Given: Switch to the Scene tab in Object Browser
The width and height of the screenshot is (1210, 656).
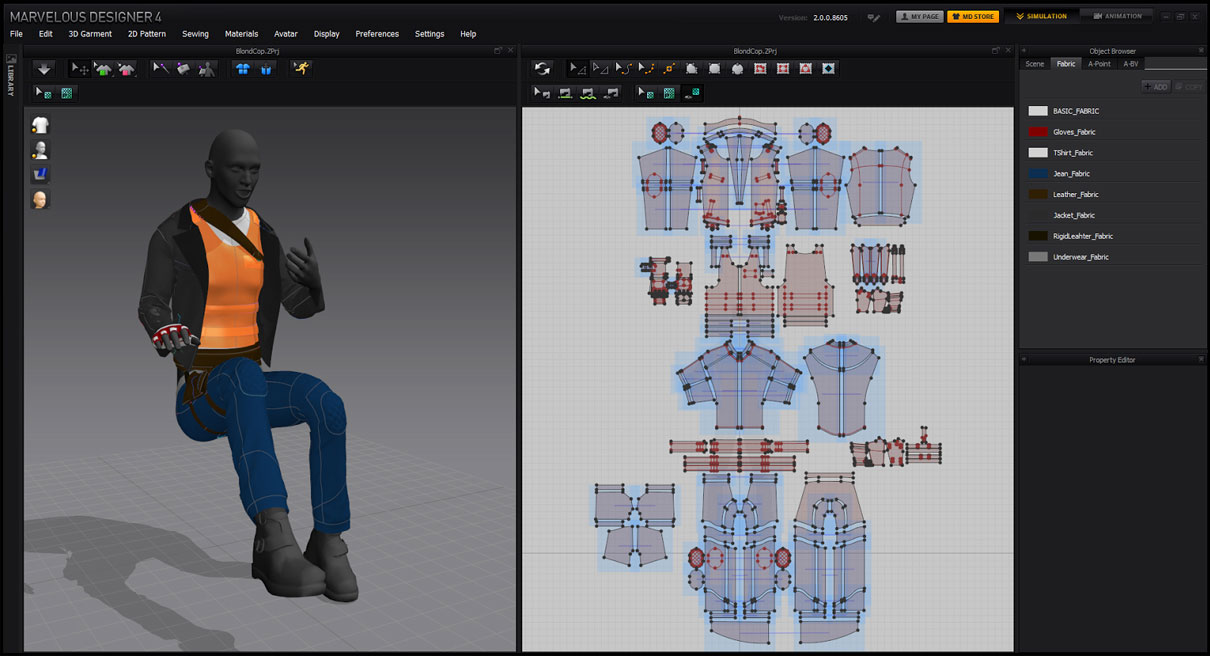Looking at the screenshot, I should [x=1035, y=64].
